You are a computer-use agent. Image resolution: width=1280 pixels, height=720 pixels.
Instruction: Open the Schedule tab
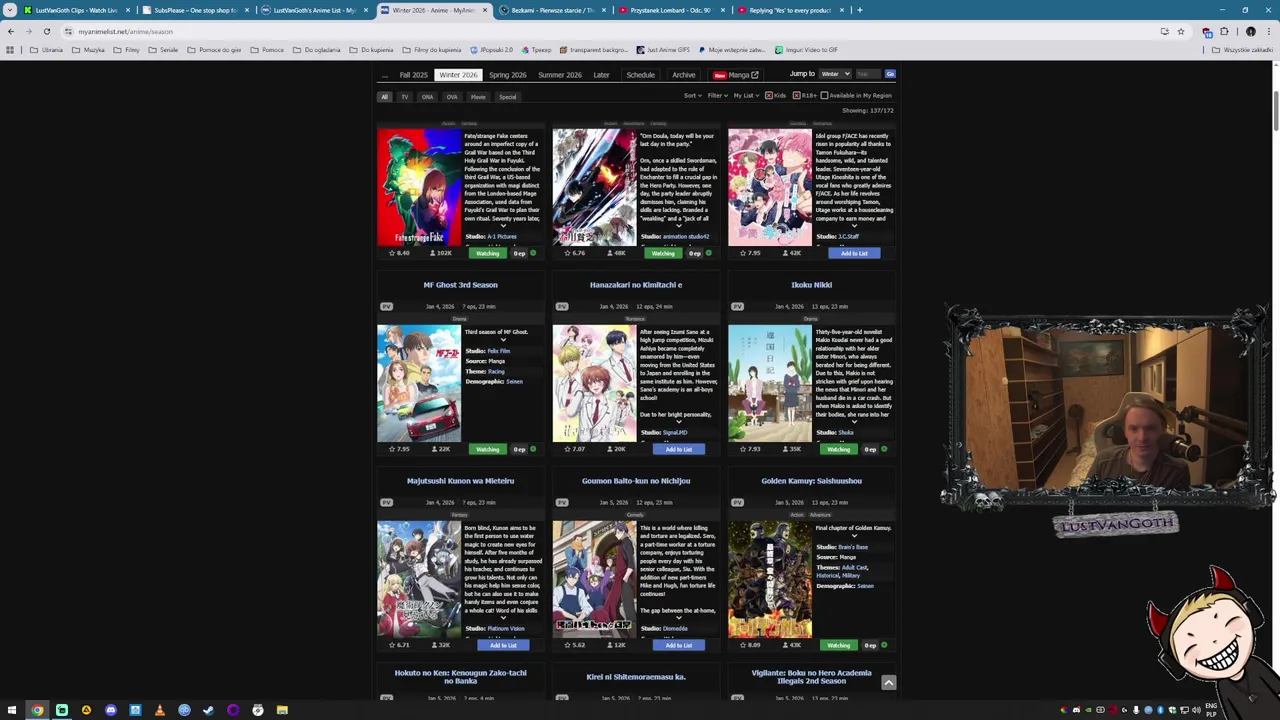click(x=640, y=75)
